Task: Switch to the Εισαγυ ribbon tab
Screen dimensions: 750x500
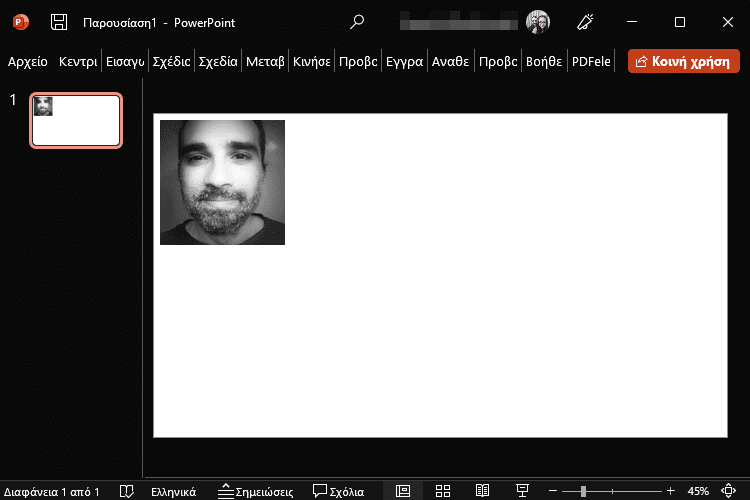Action: [x=125, y=62]
